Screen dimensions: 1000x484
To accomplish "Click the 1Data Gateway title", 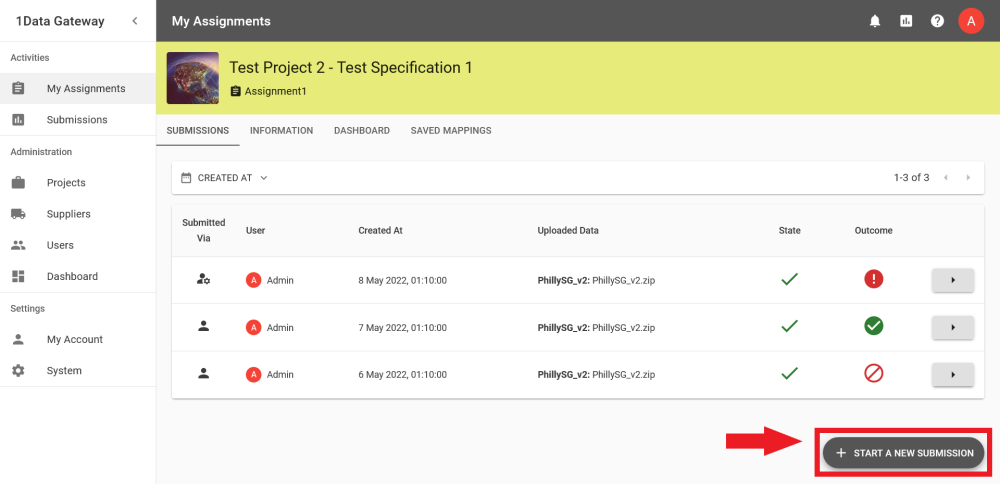I will click(x=60, y=21).
